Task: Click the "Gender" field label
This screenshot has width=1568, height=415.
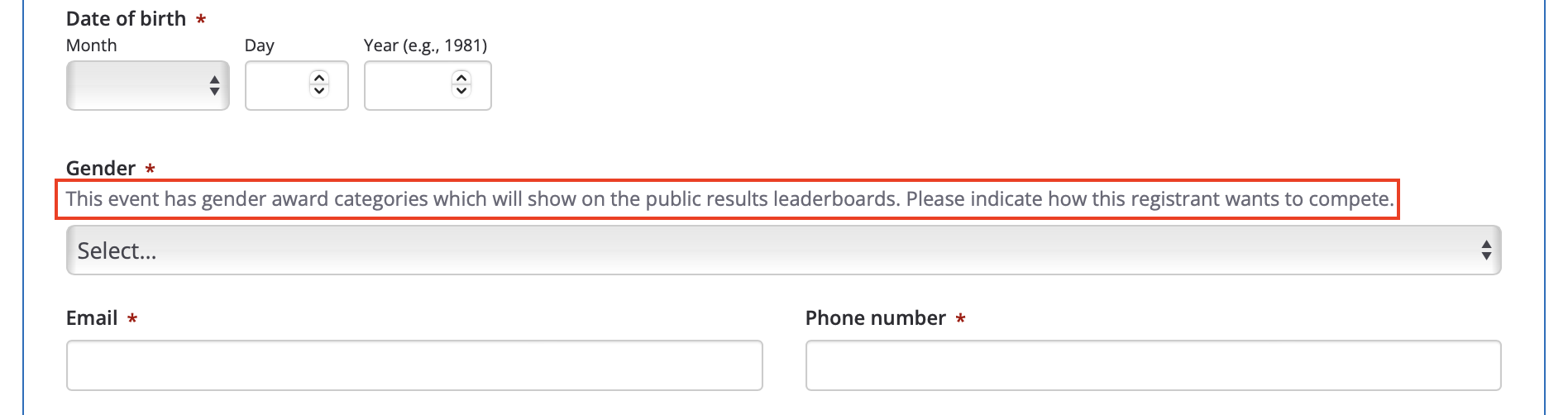Action: click(x=101, y=169)
